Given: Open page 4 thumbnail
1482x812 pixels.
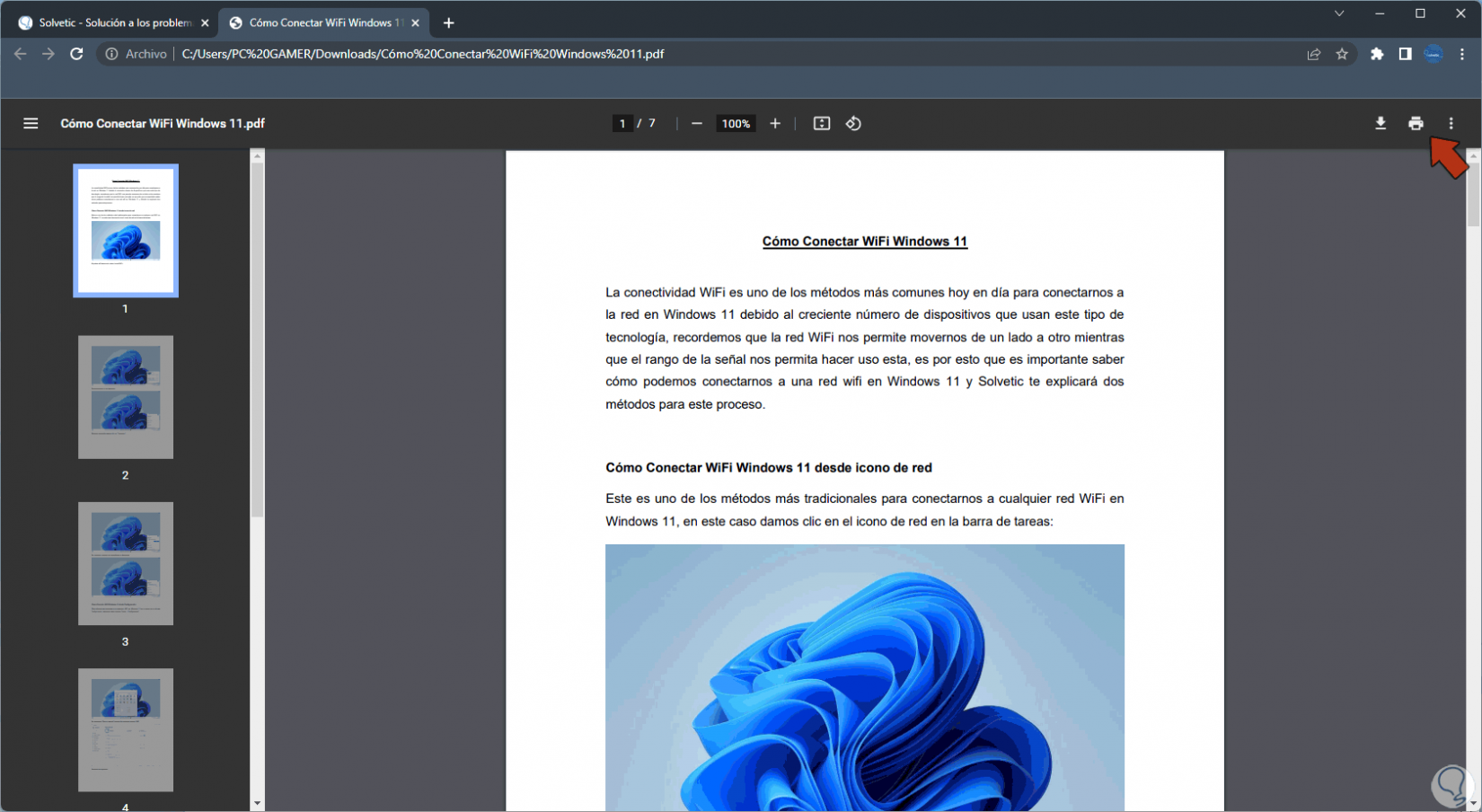Looking at the screenshot, I should (x=126, y=729).
